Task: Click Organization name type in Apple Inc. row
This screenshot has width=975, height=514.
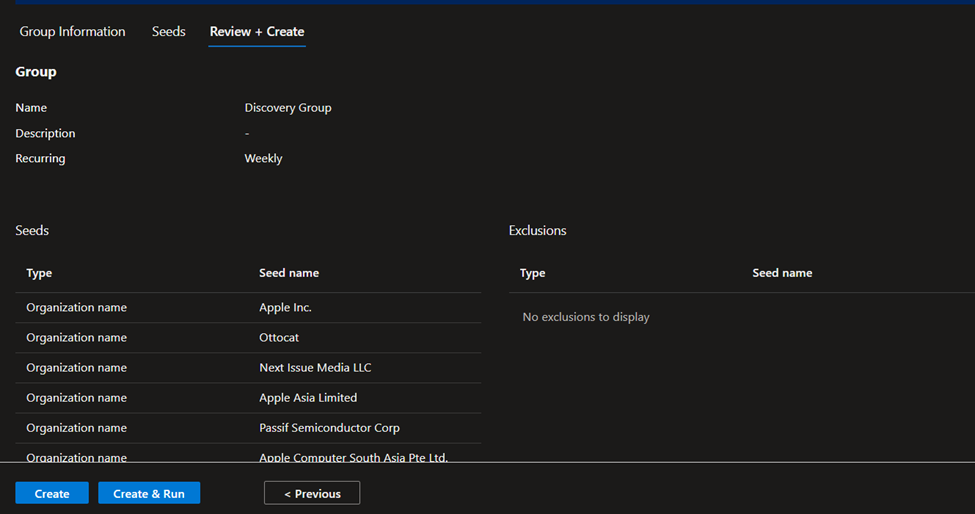Action: (76, 308)
